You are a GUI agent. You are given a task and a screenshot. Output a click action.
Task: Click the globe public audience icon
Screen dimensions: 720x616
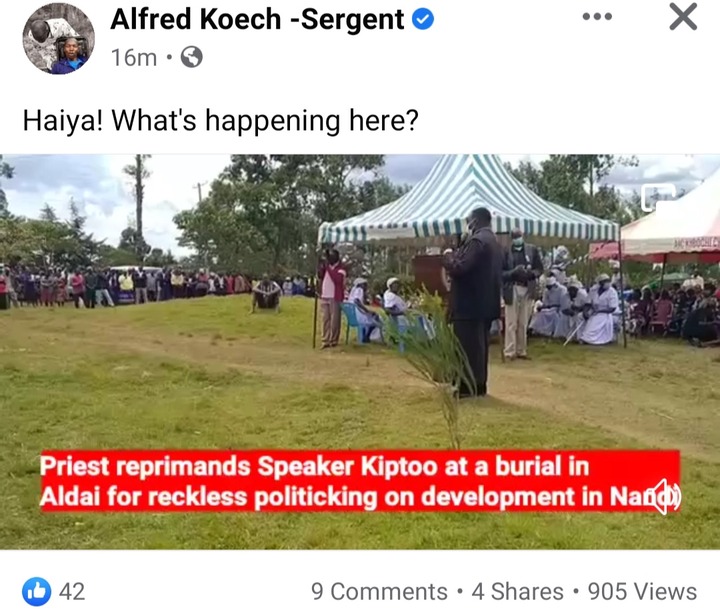(x=191, y=57)
